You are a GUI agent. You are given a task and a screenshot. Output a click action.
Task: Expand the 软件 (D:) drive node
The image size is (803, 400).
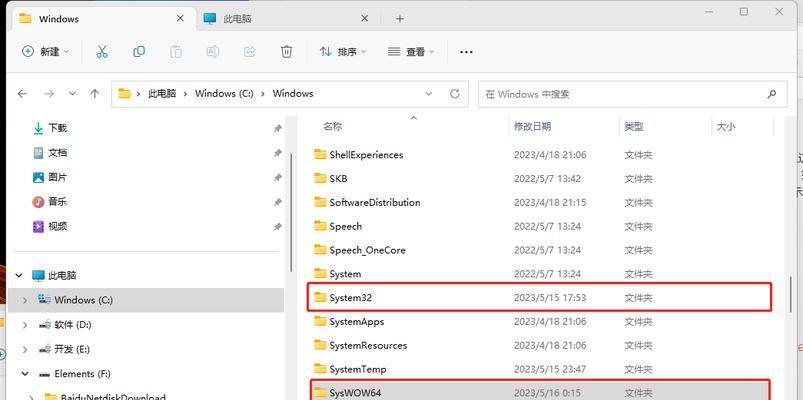25,325
